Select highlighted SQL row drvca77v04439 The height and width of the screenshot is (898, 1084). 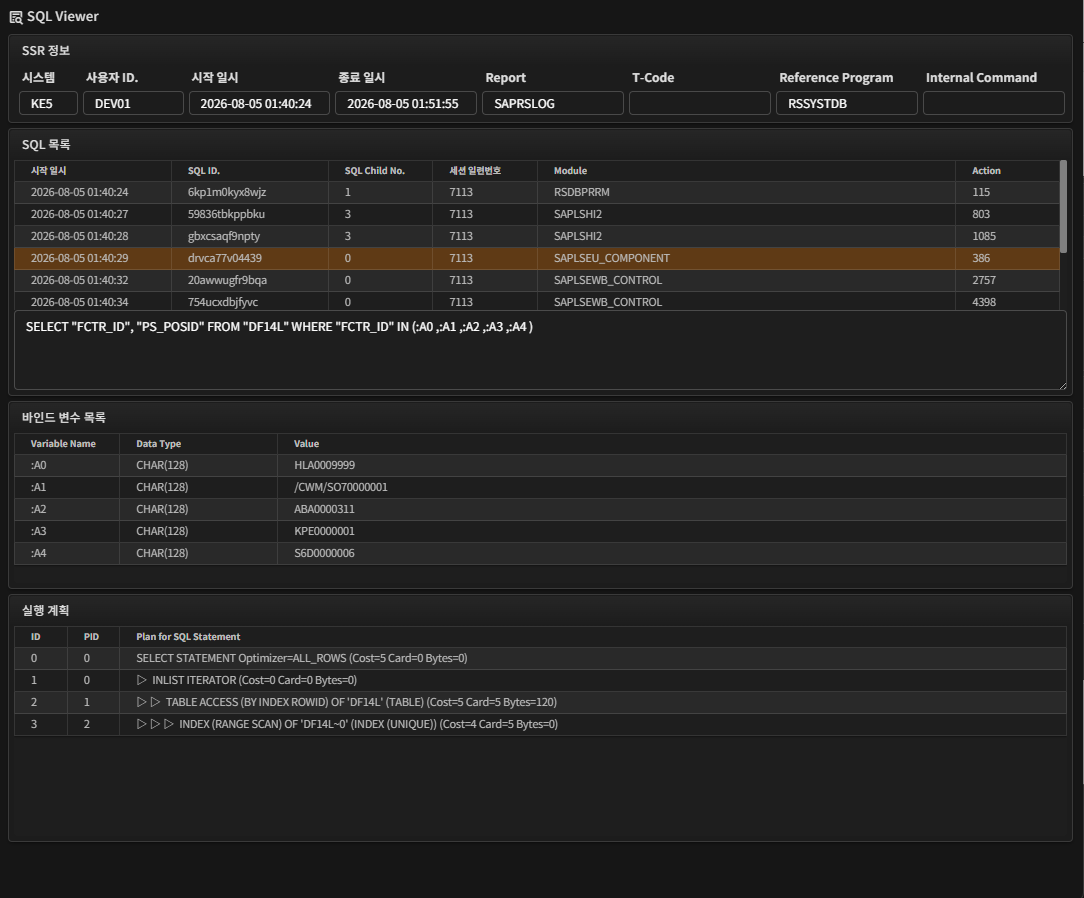536,258
